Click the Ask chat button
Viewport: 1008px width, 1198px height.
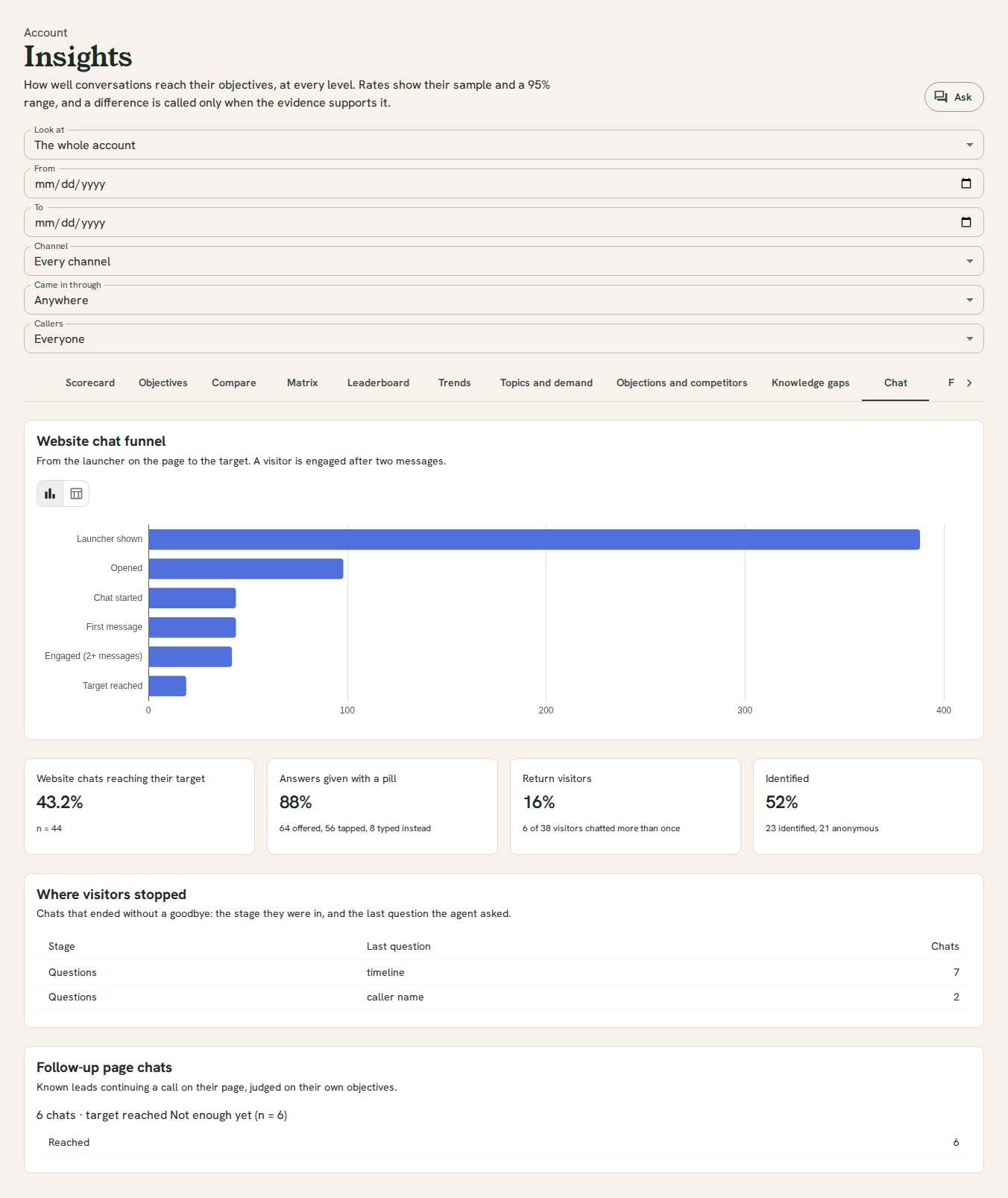coord(954,97)
